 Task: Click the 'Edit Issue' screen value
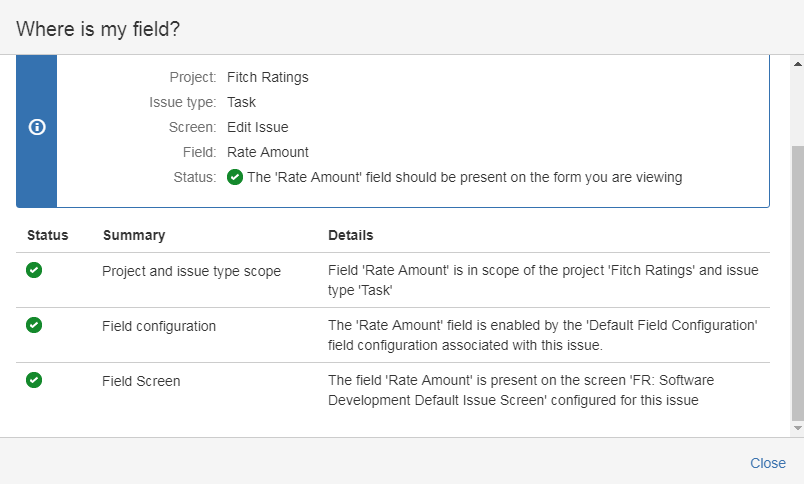tap(257, 127)
